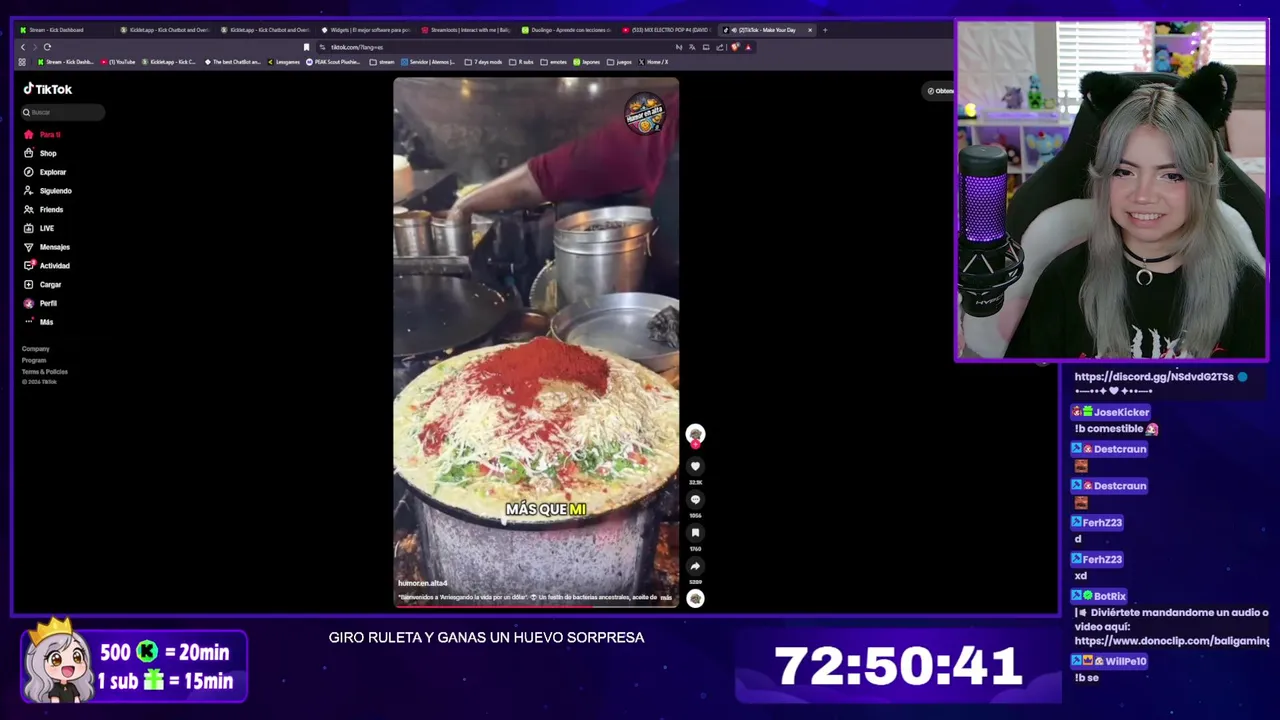Switch to MIX ELECTRO POP YouTube tab
The height and width of the screenshot is (720, 1280).
667,30
